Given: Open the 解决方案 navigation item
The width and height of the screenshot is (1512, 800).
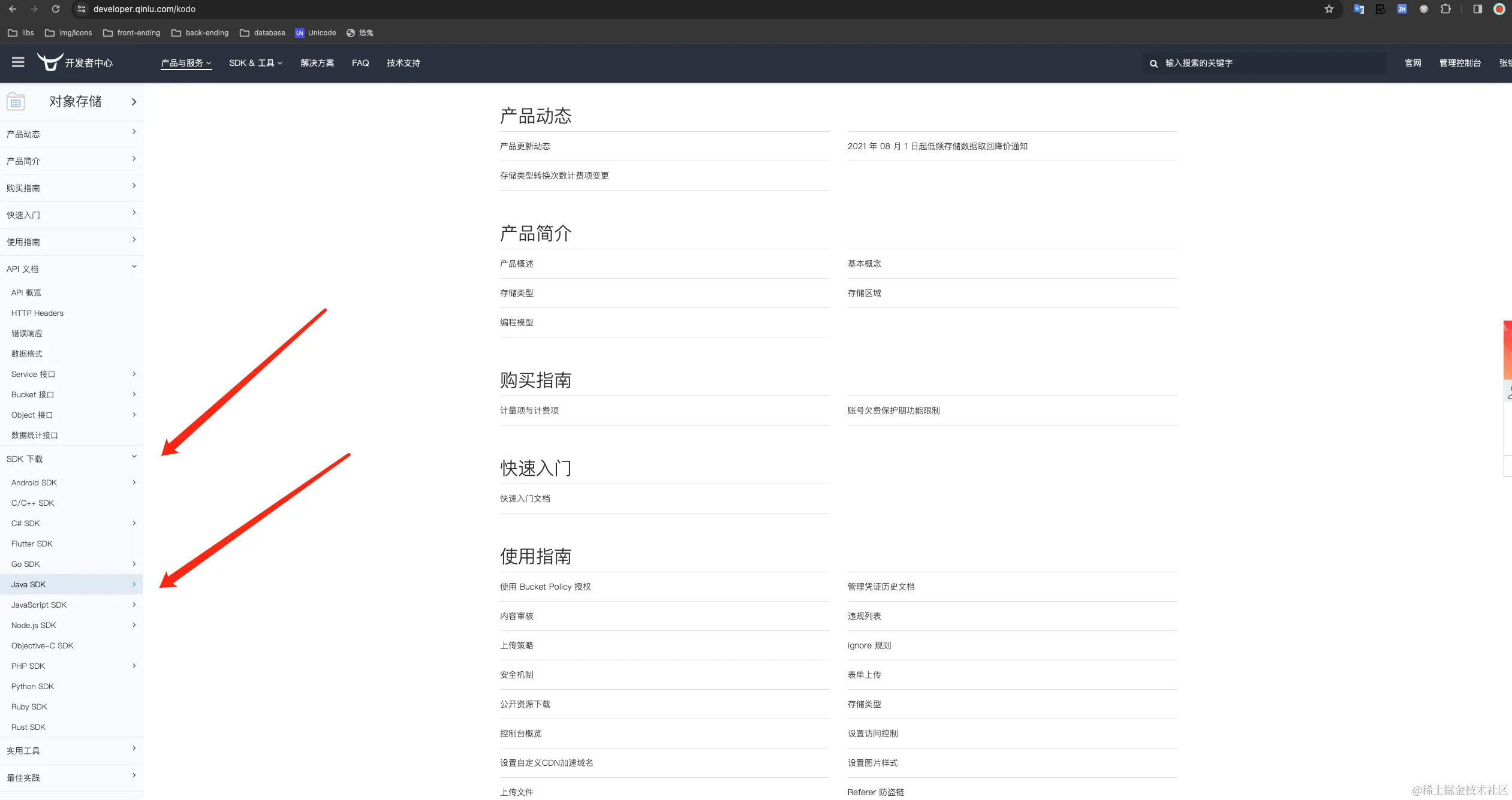Looking at the screenshot, I should [x=317, y=63].
